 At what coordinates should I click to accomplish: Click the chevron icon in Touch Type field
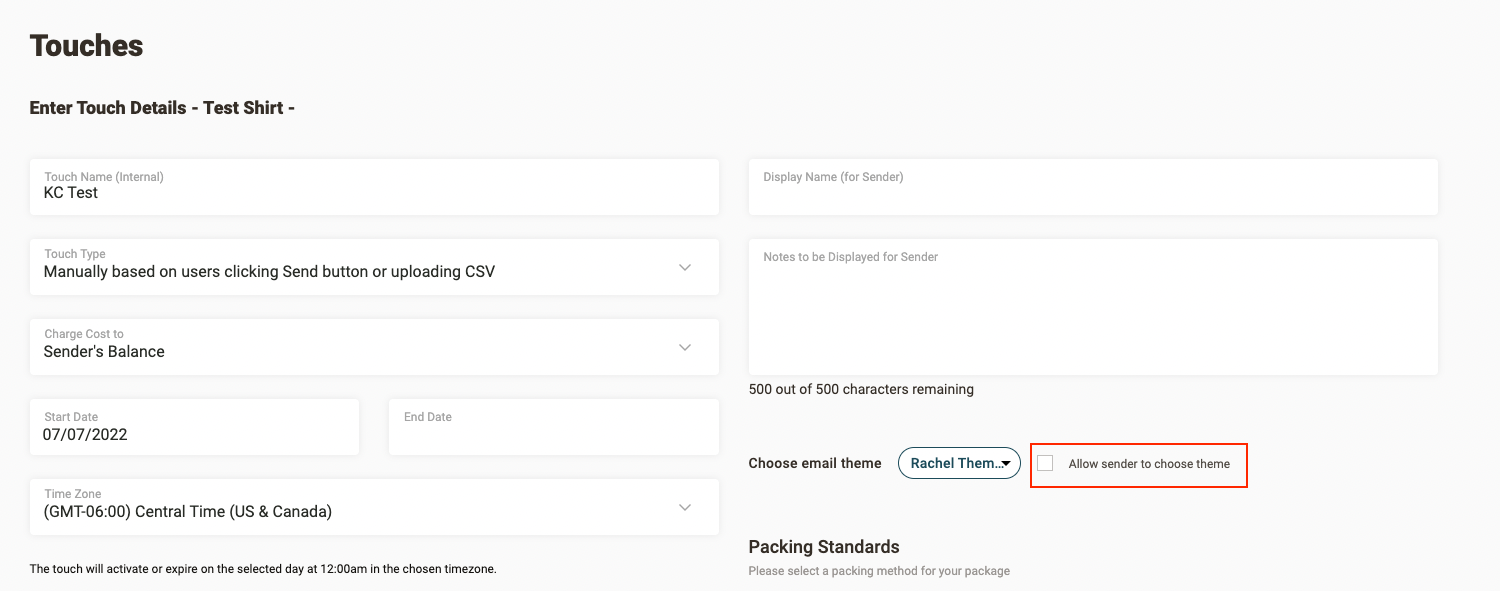(685, 267)
